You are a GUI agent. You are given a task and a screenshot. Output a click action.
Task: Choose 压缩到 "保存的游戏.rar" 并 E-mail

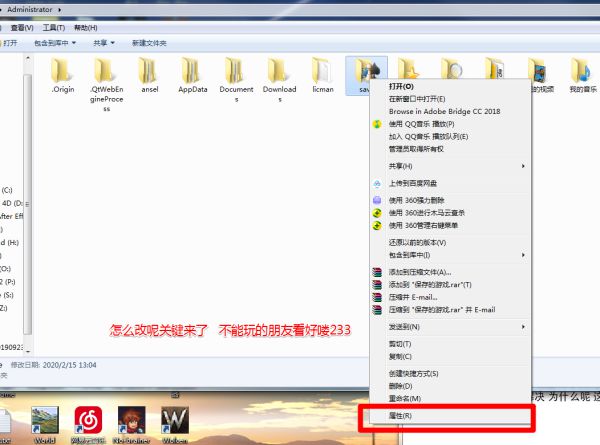[x=442, y=310]
